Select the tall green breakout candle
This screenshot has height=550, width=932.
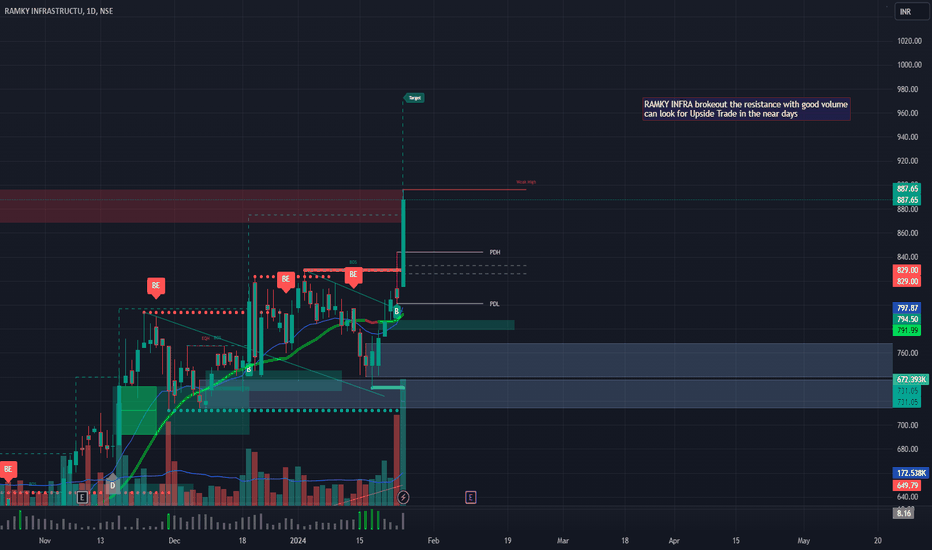(x=403, y=243)
